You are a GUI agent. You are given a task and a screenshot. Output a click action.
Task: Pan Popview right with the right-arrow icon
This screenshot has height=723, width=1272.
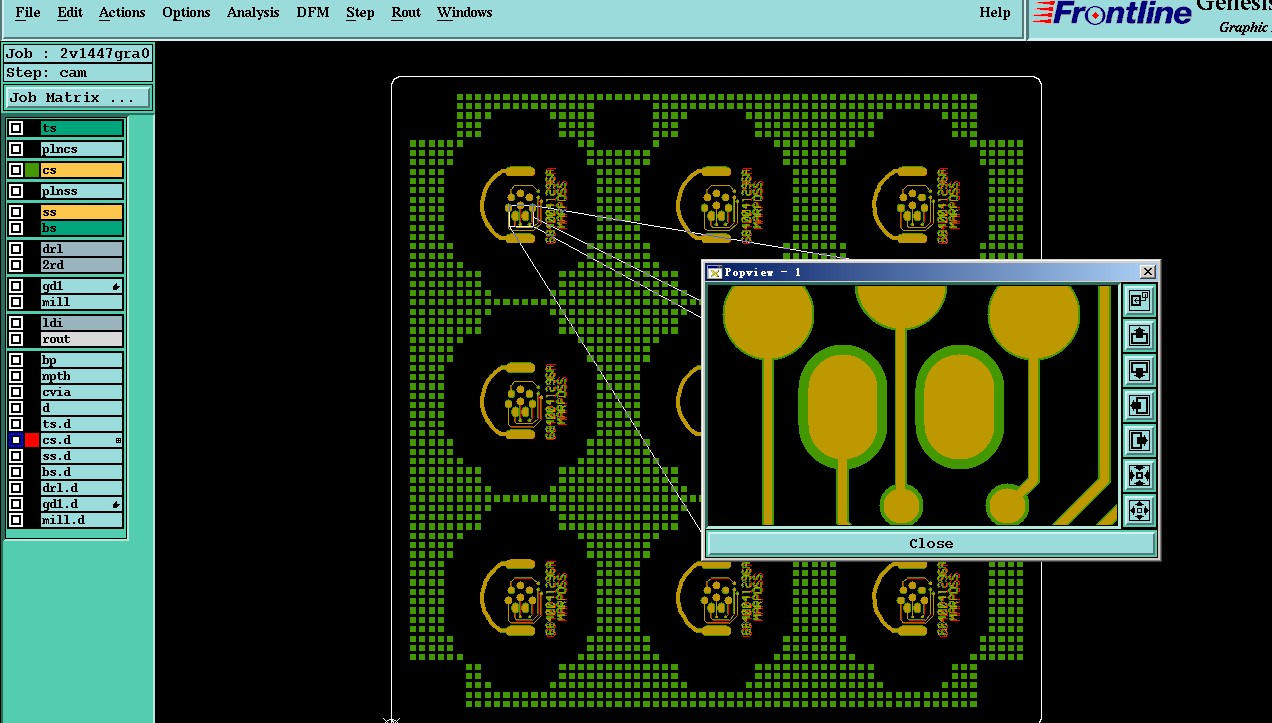click(1139, 440)
